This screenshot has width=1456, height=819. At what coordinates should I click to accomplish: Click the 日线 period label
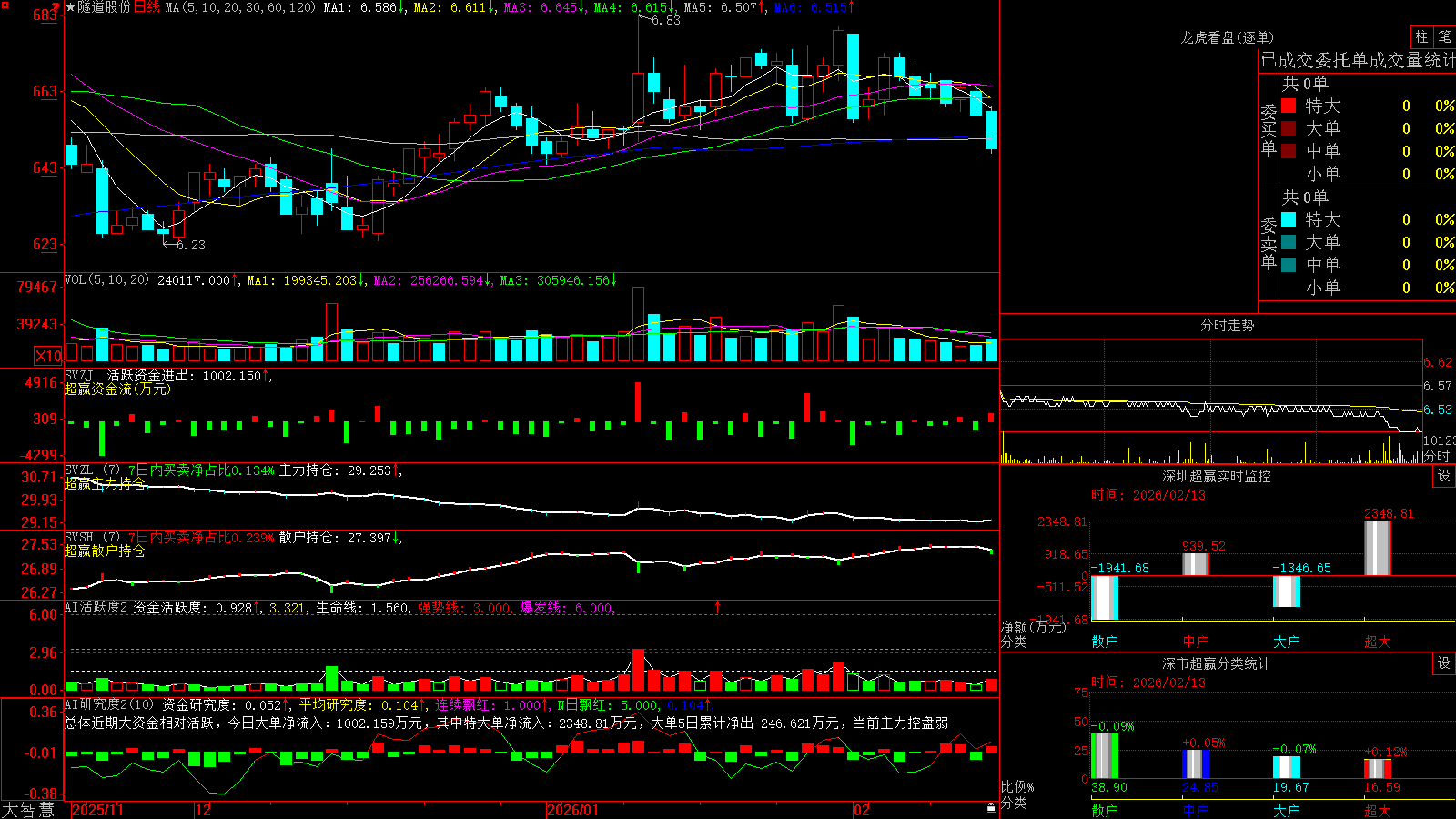147,7
